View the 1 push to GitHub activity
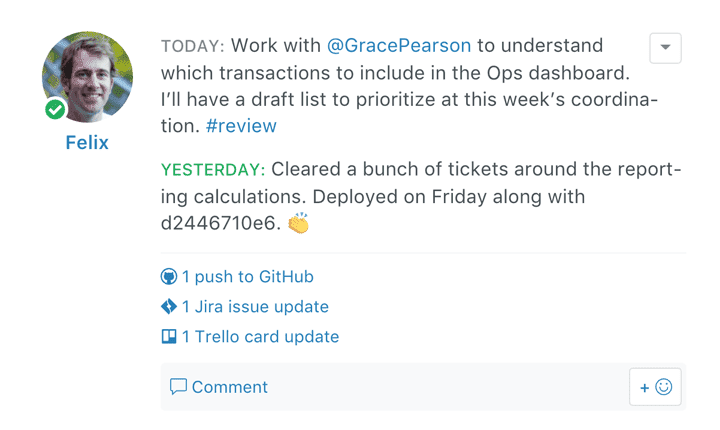 click(x=247, y=277)
